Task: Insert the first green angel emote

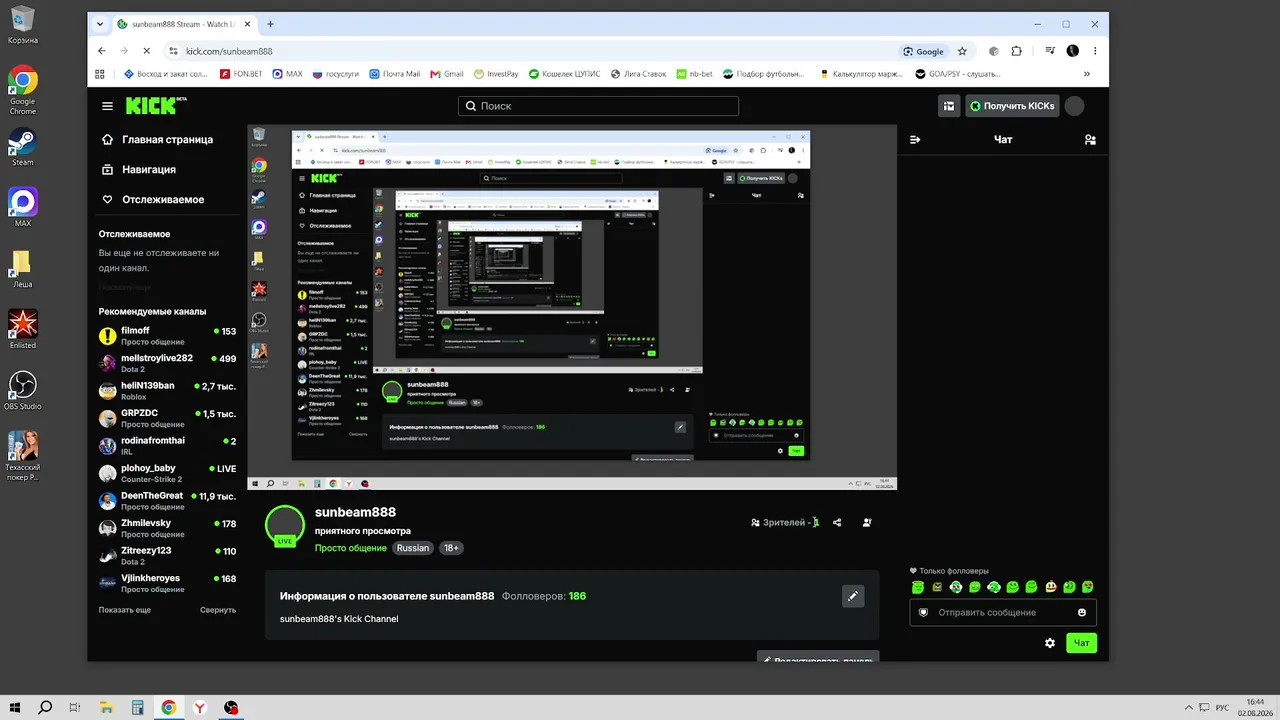Action: pyautogui.click(x=918, y=587)
